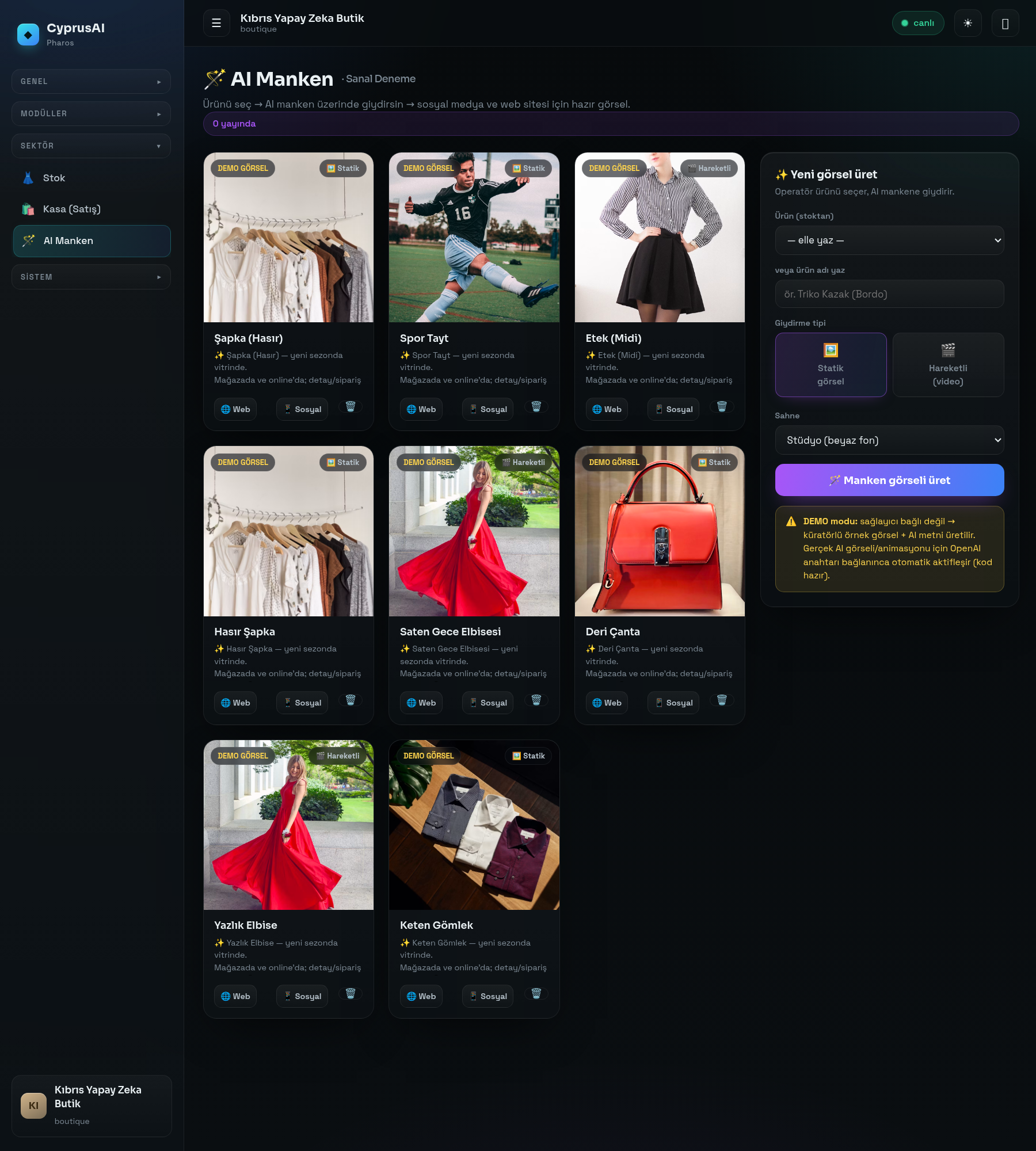Delete the Etek (Midi) card via trash icon
Viewport: 1036px width, 1151px height.
click(x=722, y=406)
